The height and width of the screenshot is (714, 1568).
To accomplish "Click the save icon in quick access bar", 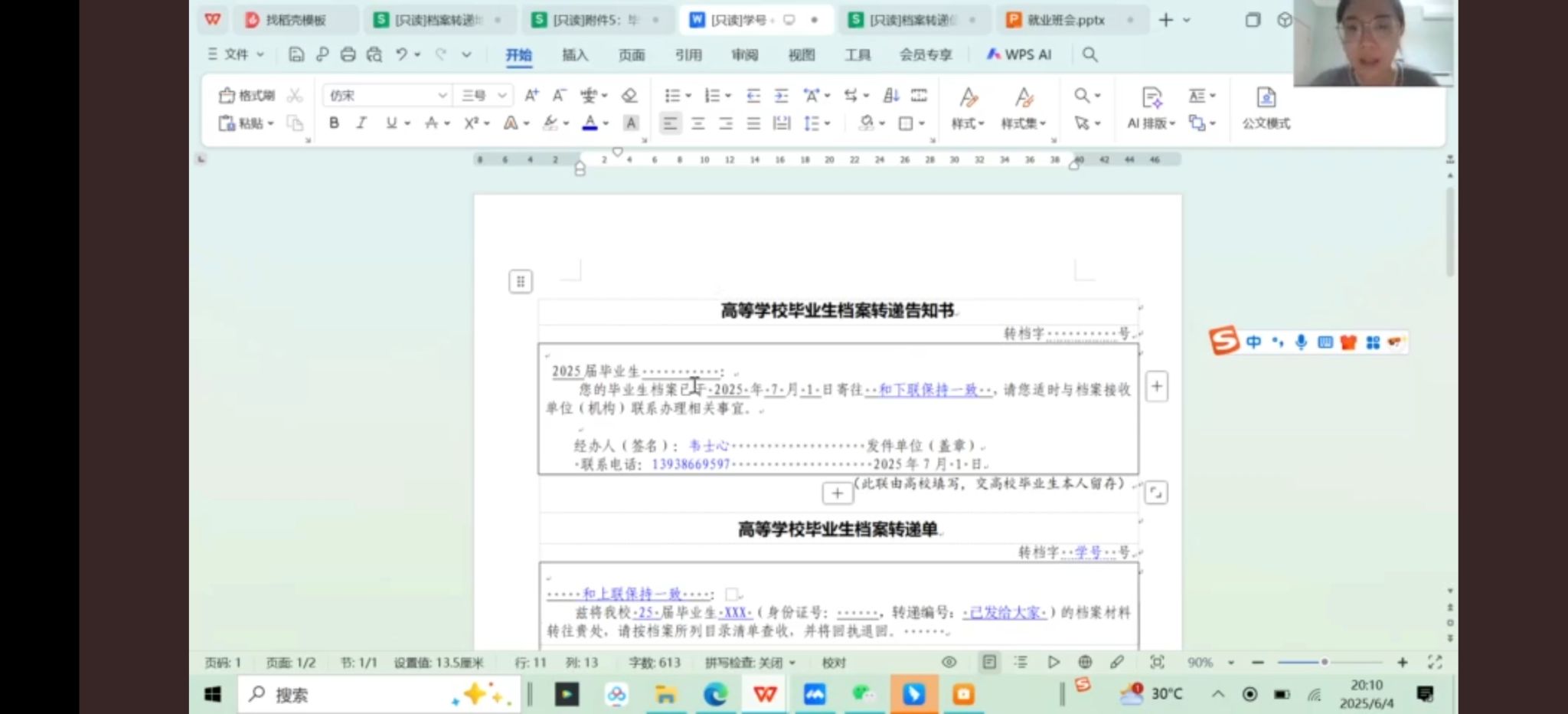I will point(296,54).
